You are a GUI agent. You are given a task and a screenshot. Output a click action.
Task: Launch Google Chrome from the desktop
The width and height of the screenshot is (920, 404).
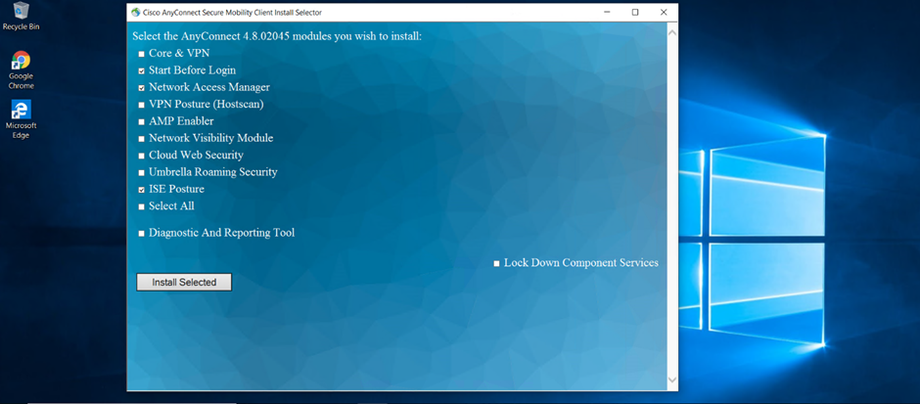click(21, 70)
